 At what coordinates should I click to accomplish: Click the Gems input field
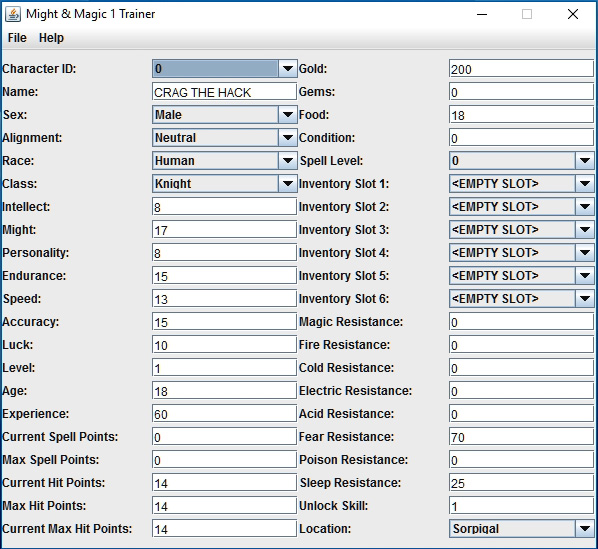pyautogui.click(x=521, y=92)
